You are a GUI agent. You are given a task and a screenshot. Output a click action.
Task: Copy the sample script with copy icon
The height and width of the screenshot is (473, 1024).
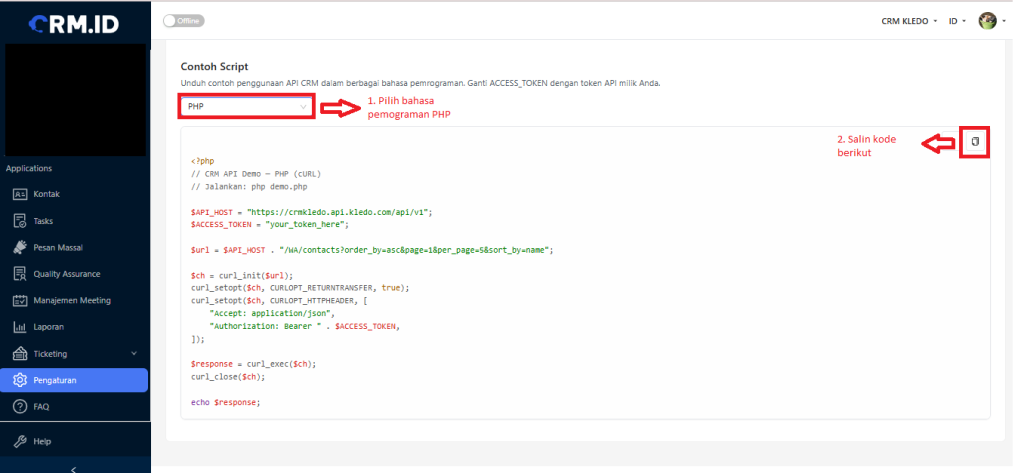click(975, 142)
